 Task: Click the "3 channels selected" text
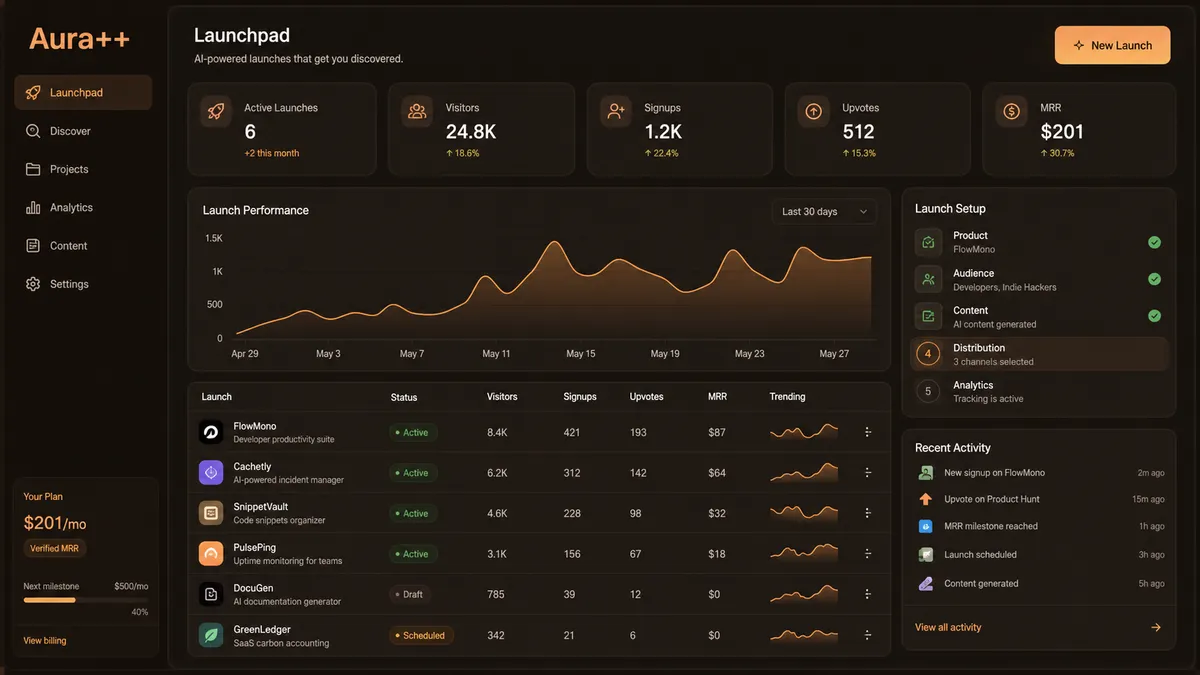[993, 362]
